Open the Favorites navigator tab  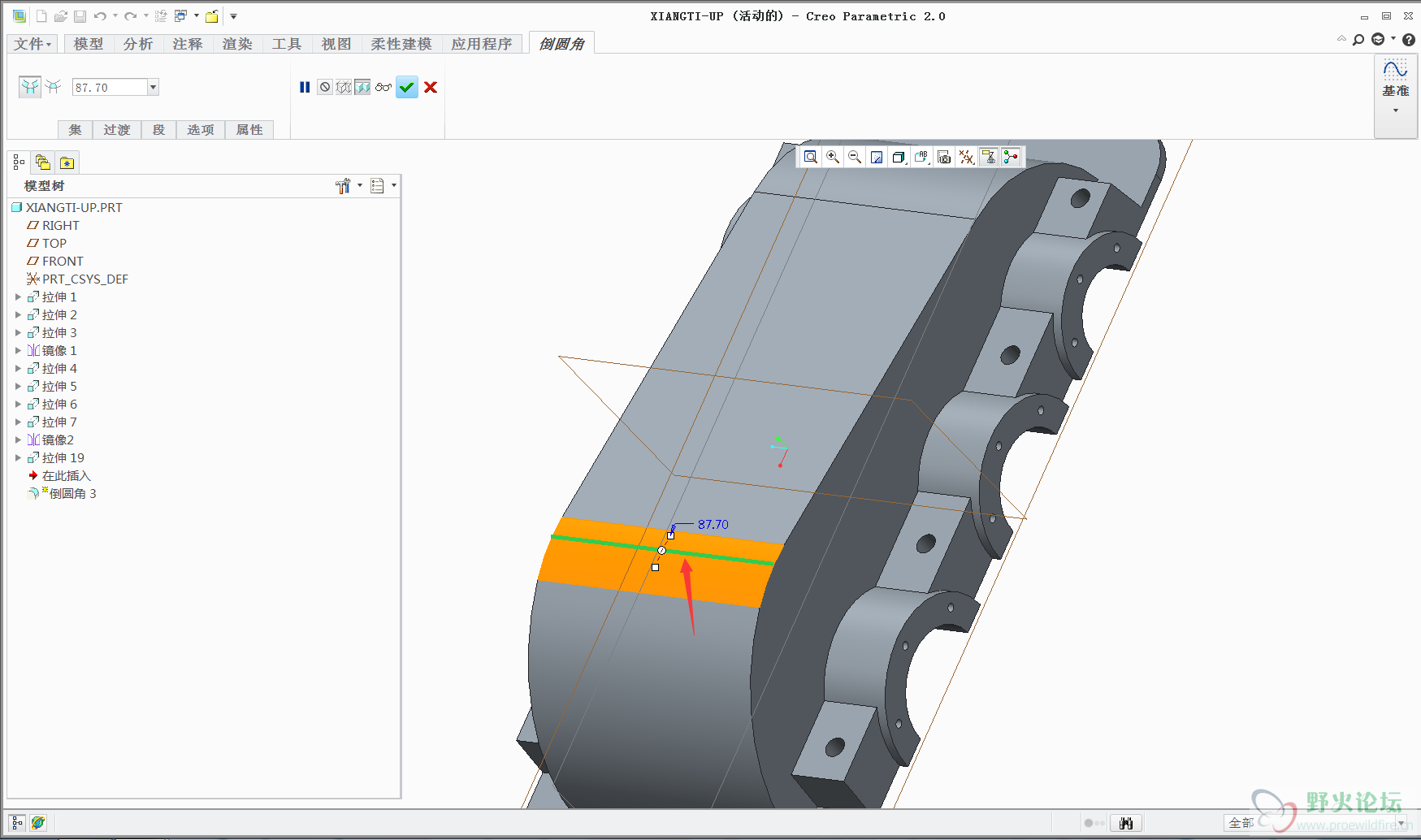67,162
